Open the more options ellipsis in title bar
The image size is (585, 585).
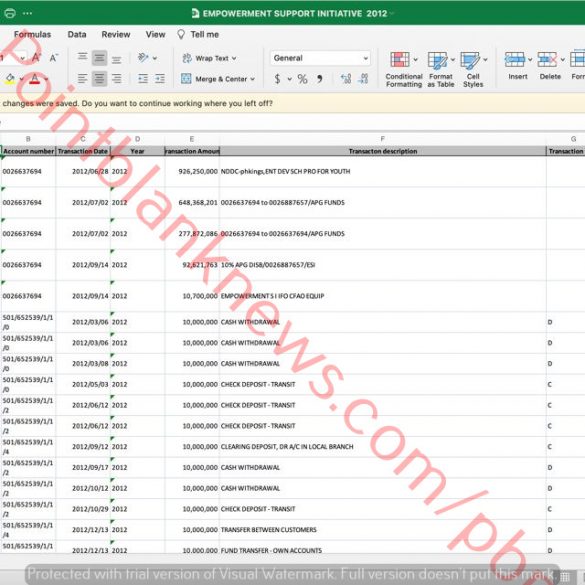click(x=27, y=13)
